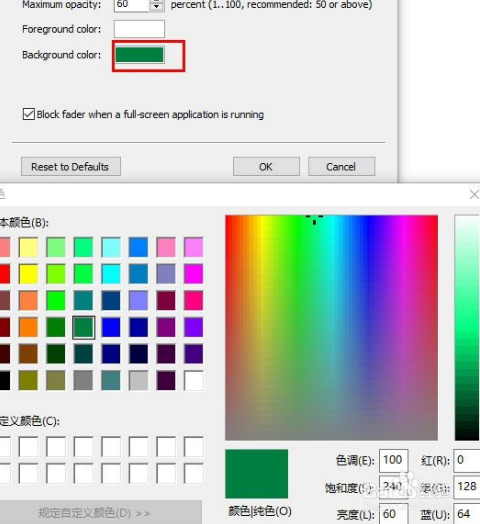Screen dimensions: 480x524
Task: Click the 色调(E) hue input field
Action: point(393,460)
